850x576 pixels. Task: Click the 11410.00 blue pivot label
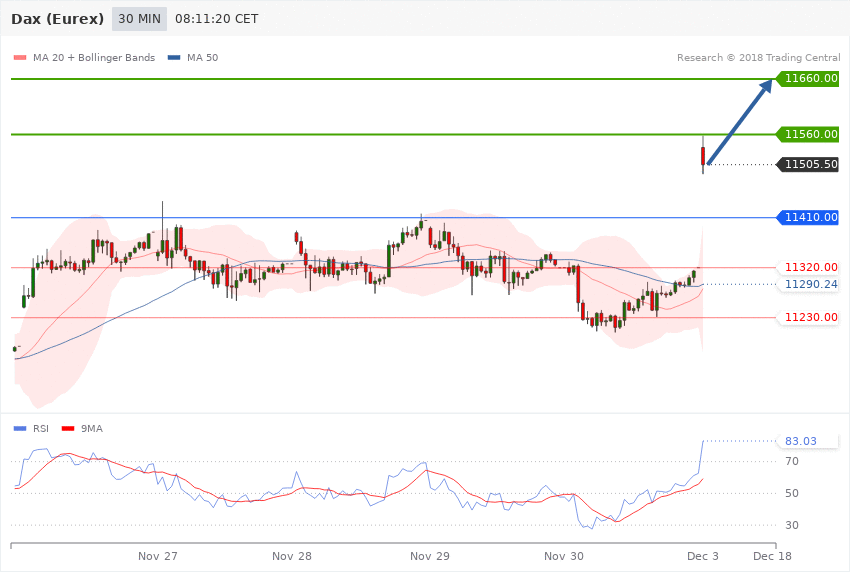tap(808, 217)
